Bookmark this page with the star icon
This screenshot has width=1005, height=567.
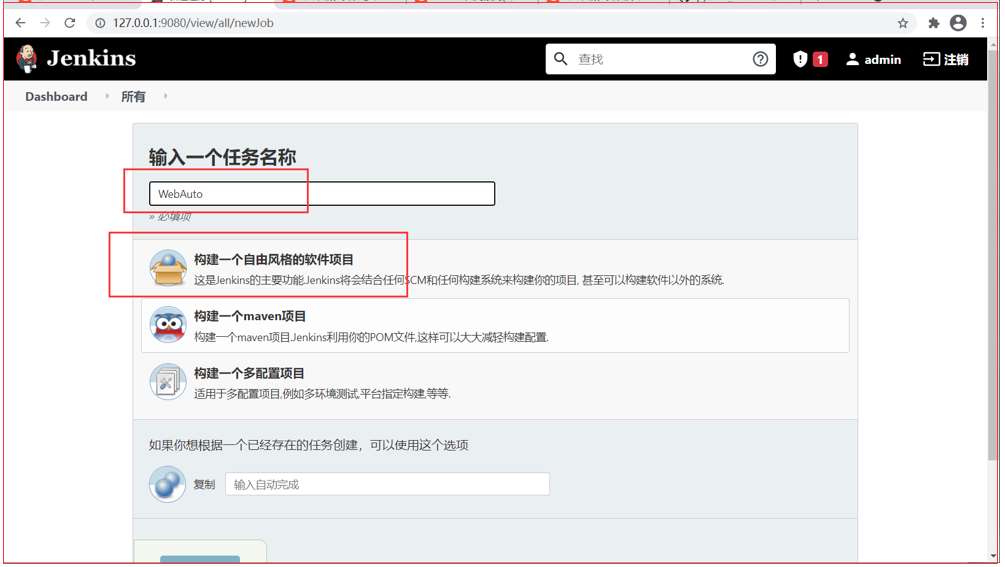(x=902, y=23)
